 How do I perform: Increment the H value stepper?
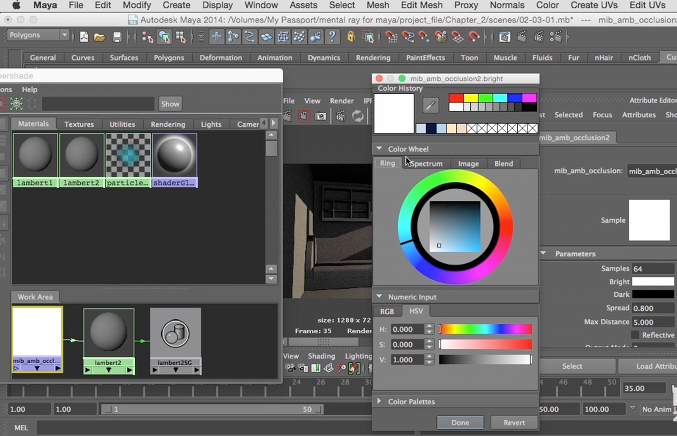coord(429,326)
